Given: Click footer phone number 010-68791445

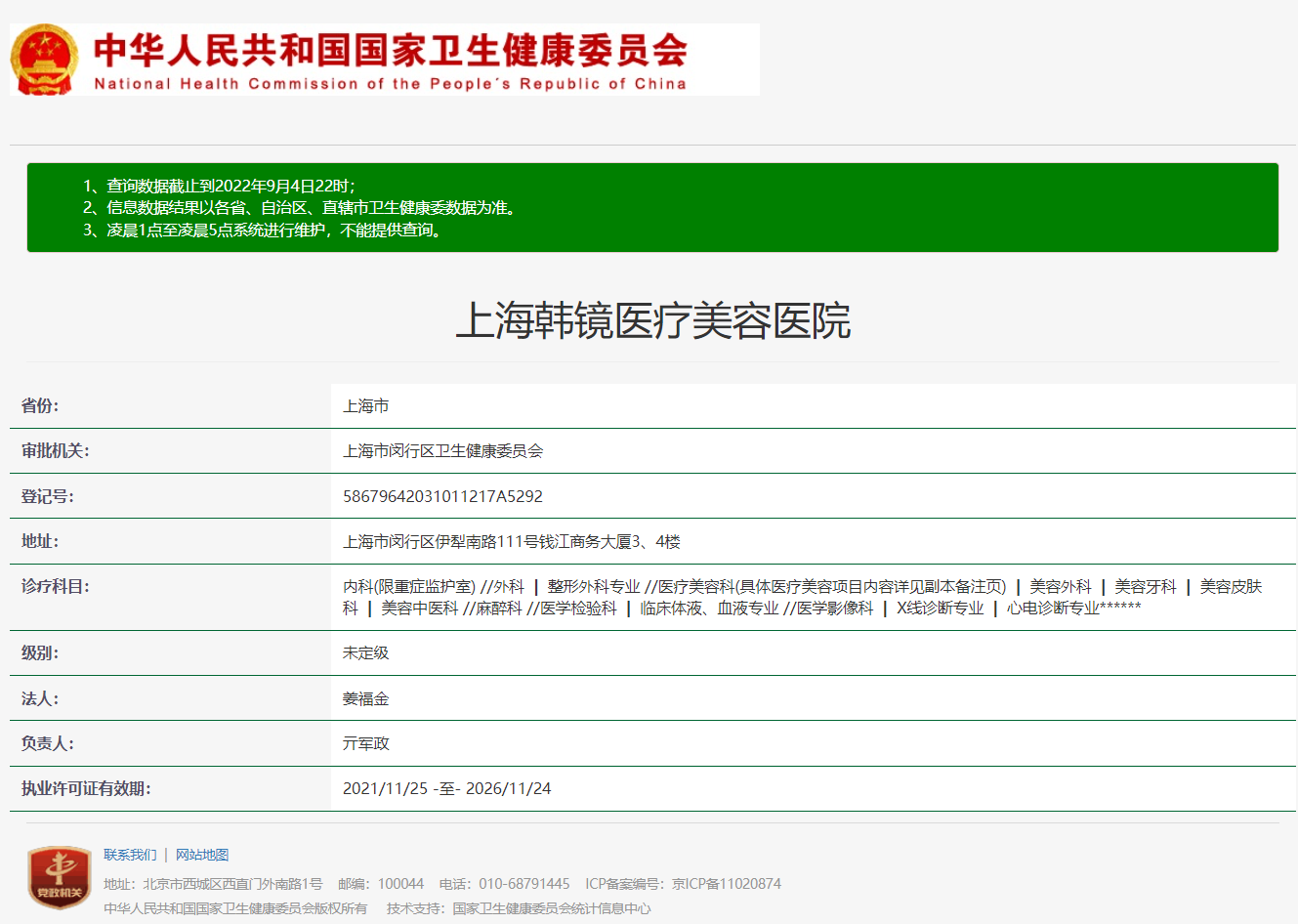Looking at the screenshot, I should (524, 884).
